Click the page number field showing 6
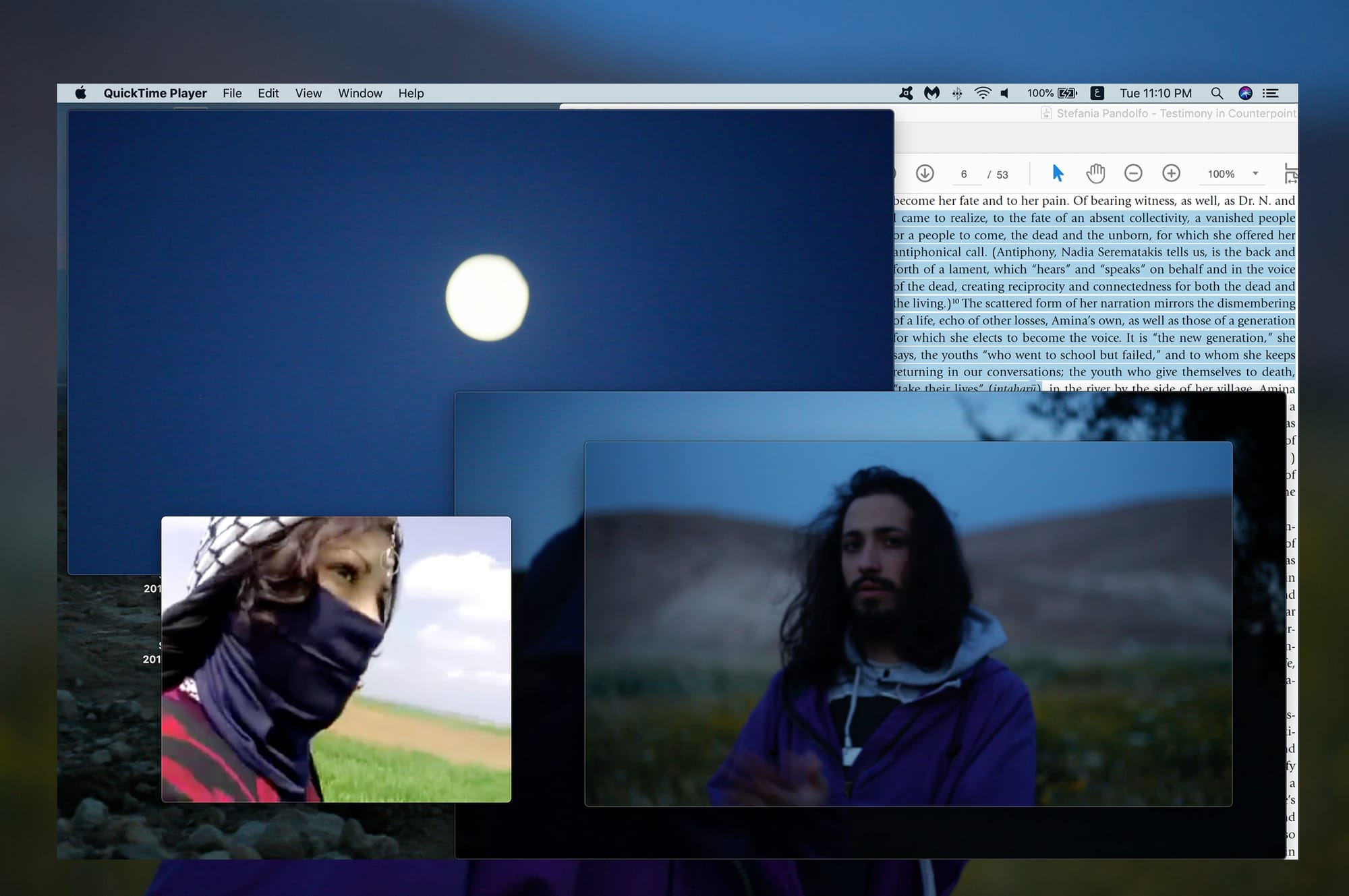1349x896 pixels. [964, 175]
